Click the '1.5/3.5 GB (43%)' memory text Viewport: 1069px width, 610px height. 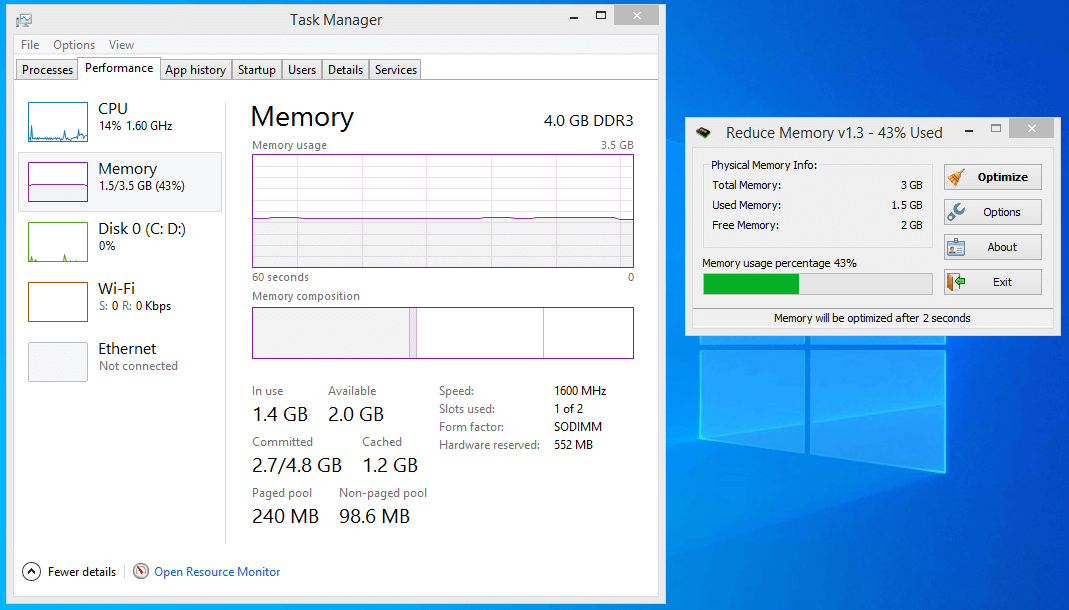[142, 186]
